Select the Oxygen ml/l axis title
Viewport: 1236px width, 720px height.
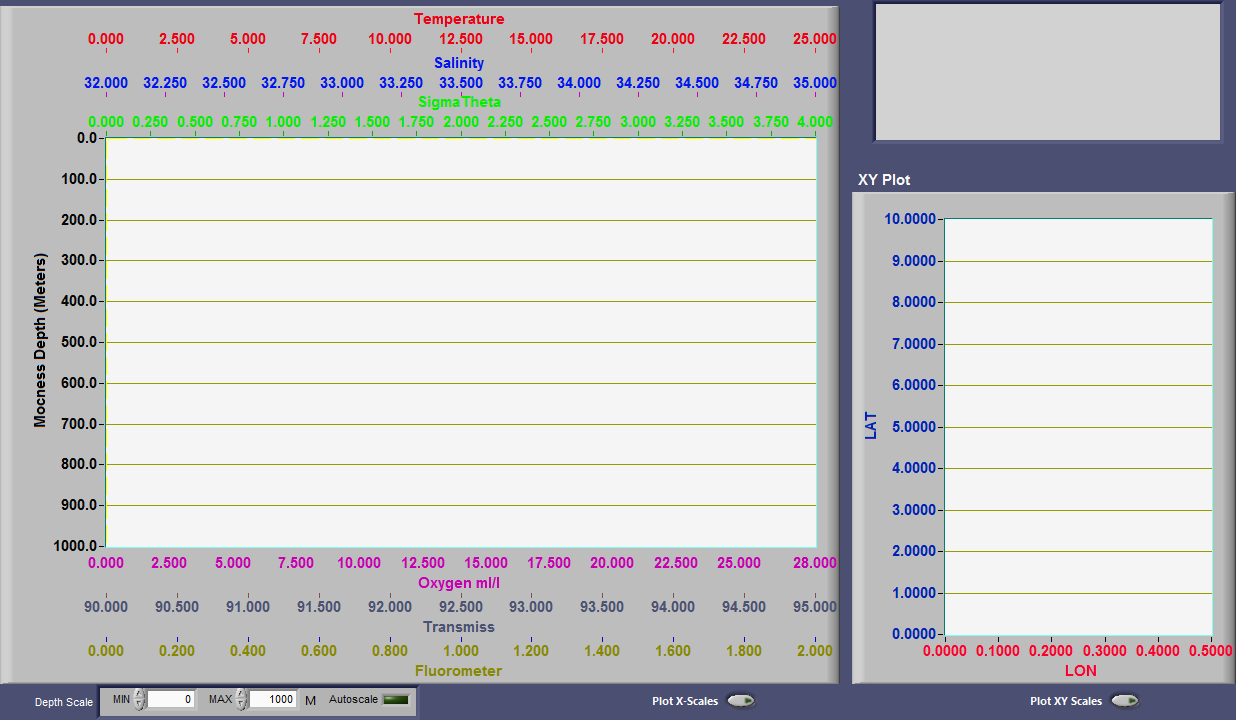459,583
